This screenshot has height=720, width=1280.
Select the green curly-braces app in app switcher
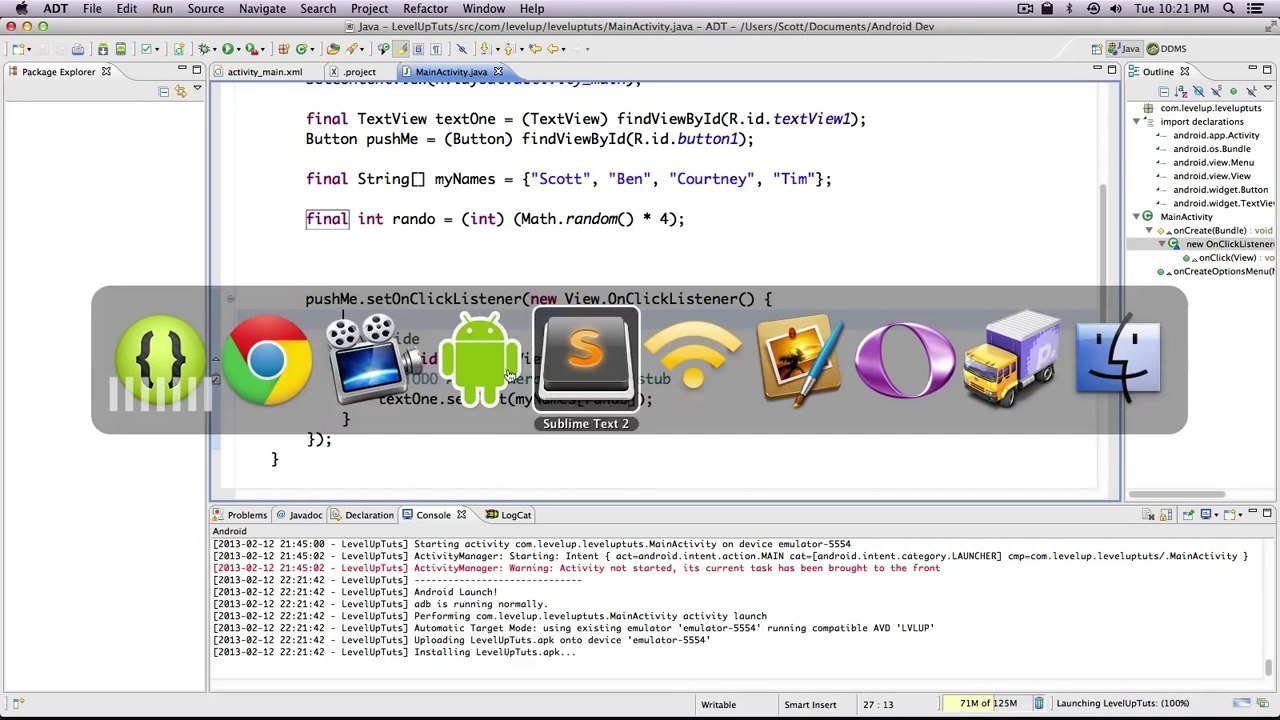tap(160, 360)
